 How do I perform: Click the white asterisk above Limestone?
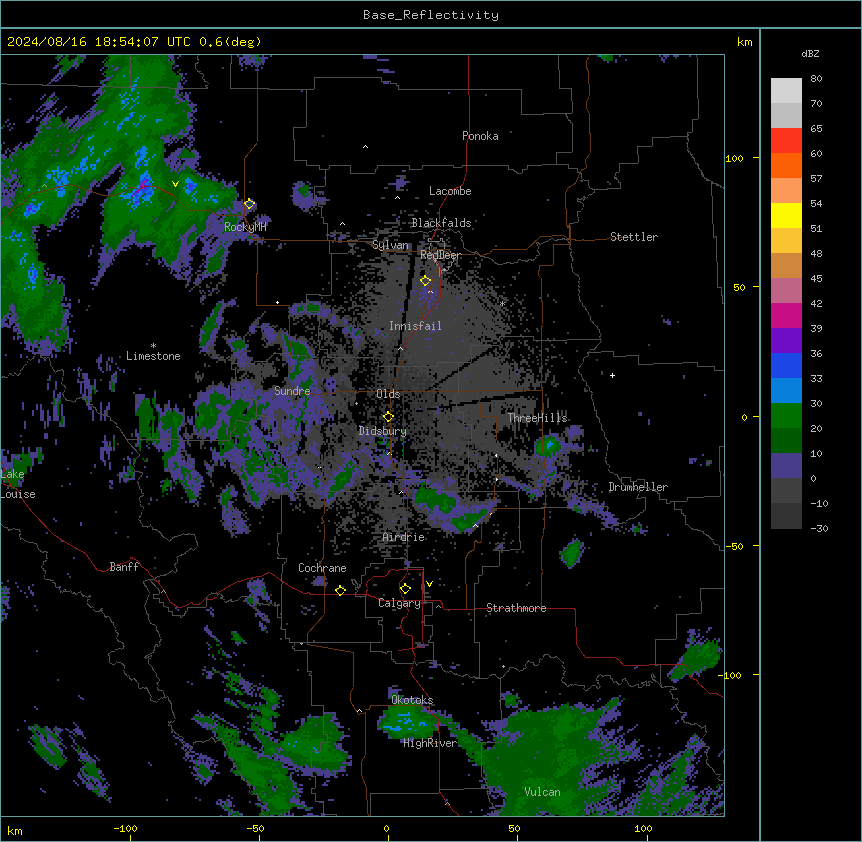pyautogui.click(x=153, y=346)
